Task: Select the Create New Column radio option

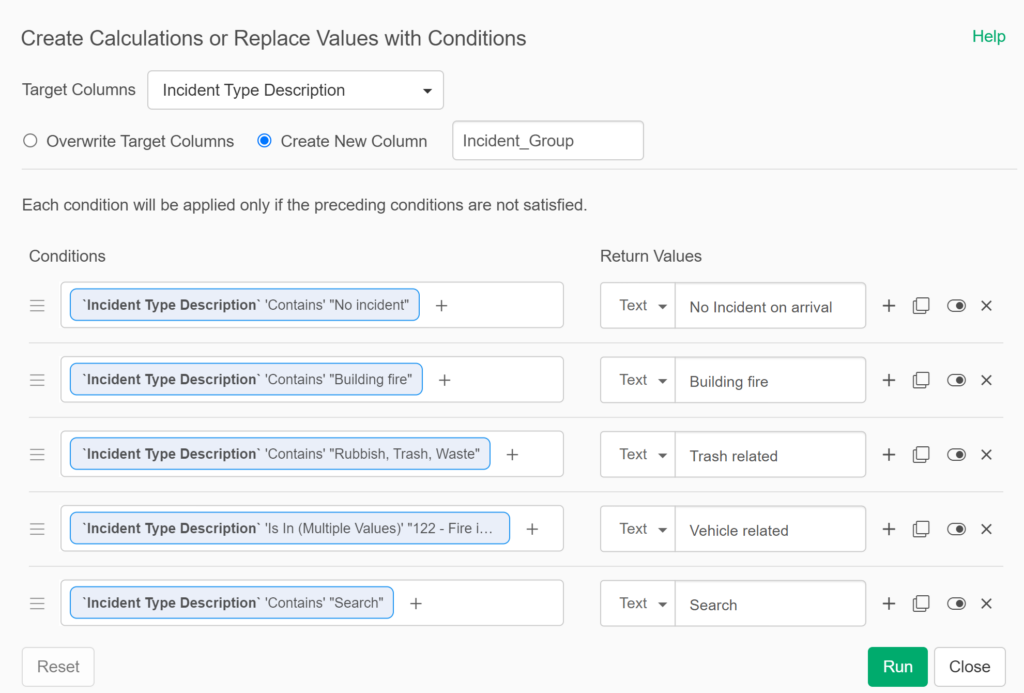Action: pos(265,141)
